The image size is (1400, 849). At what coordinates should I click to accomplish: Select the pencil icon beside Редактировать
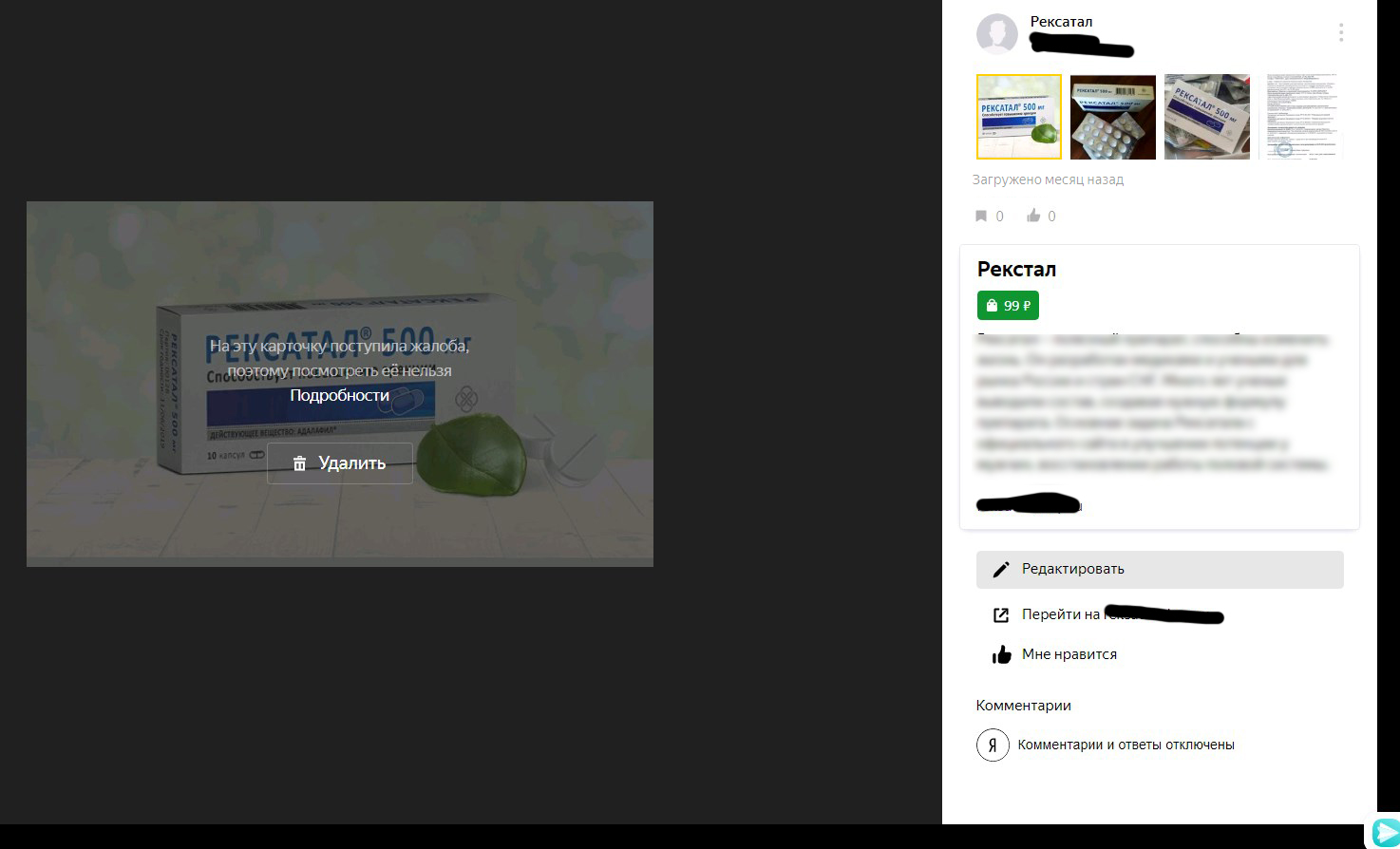click(x=1001, y=569)
